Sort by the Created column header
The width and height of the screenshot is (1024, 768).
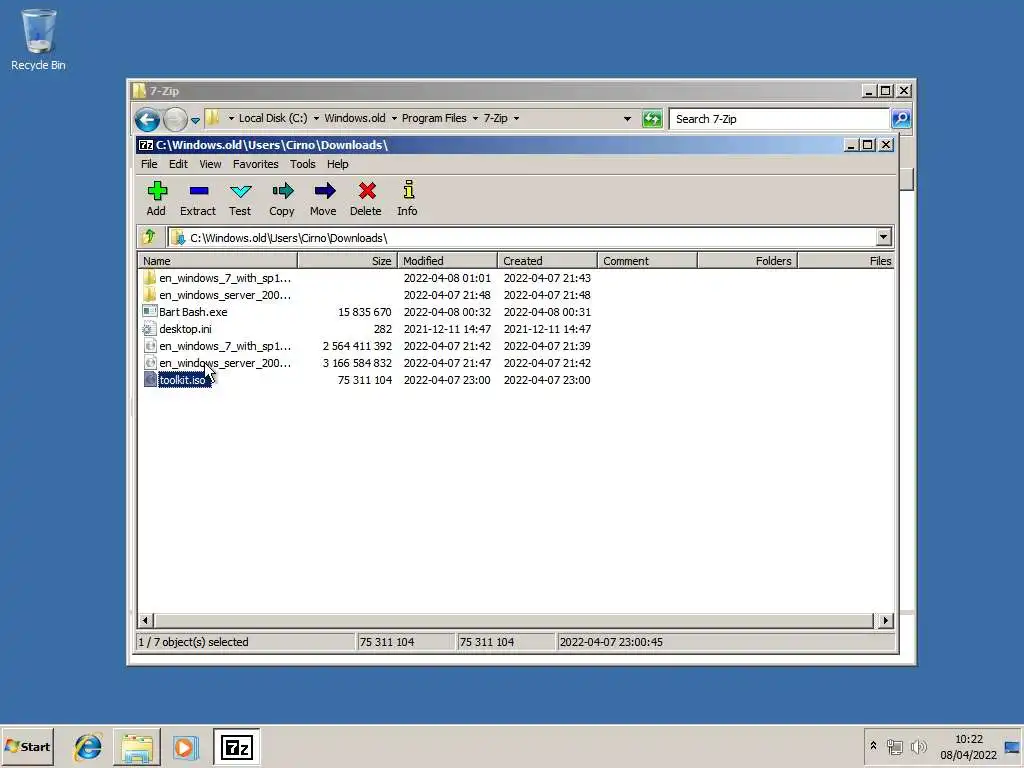click(547, 261)
